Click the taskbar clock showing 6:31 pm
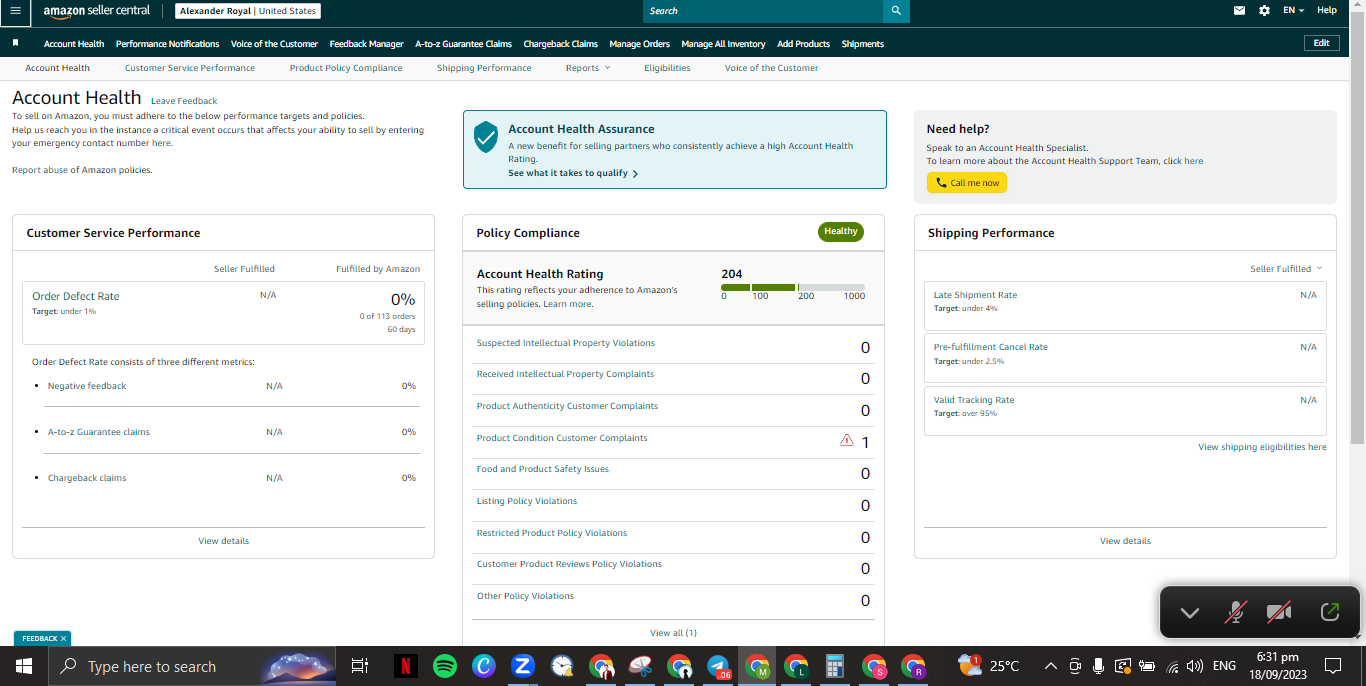1366x686 pixels. point(1276,666)
